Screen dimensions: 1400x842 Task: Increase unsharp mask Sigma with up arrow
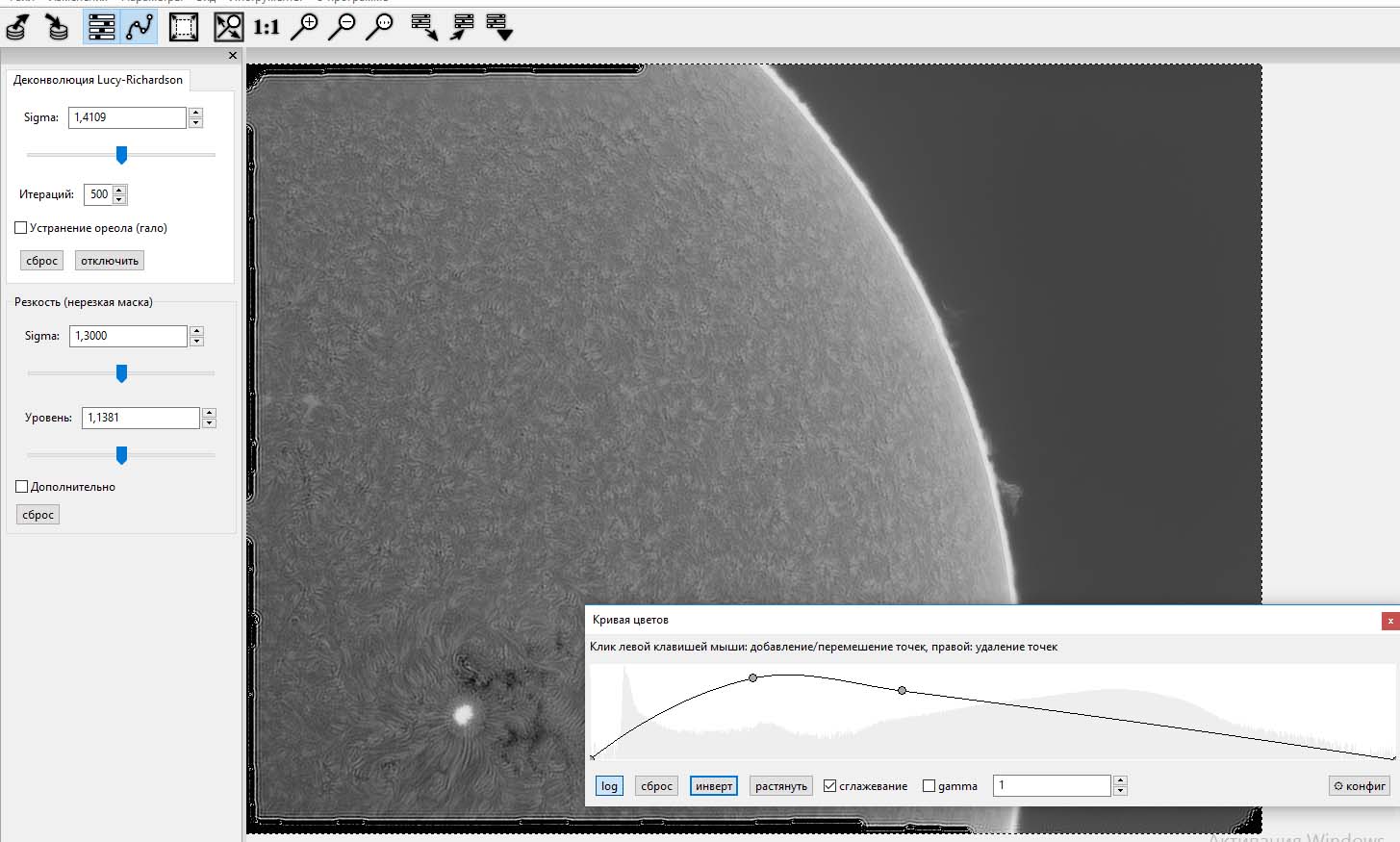pyautogui.click(x=197, y=331)
